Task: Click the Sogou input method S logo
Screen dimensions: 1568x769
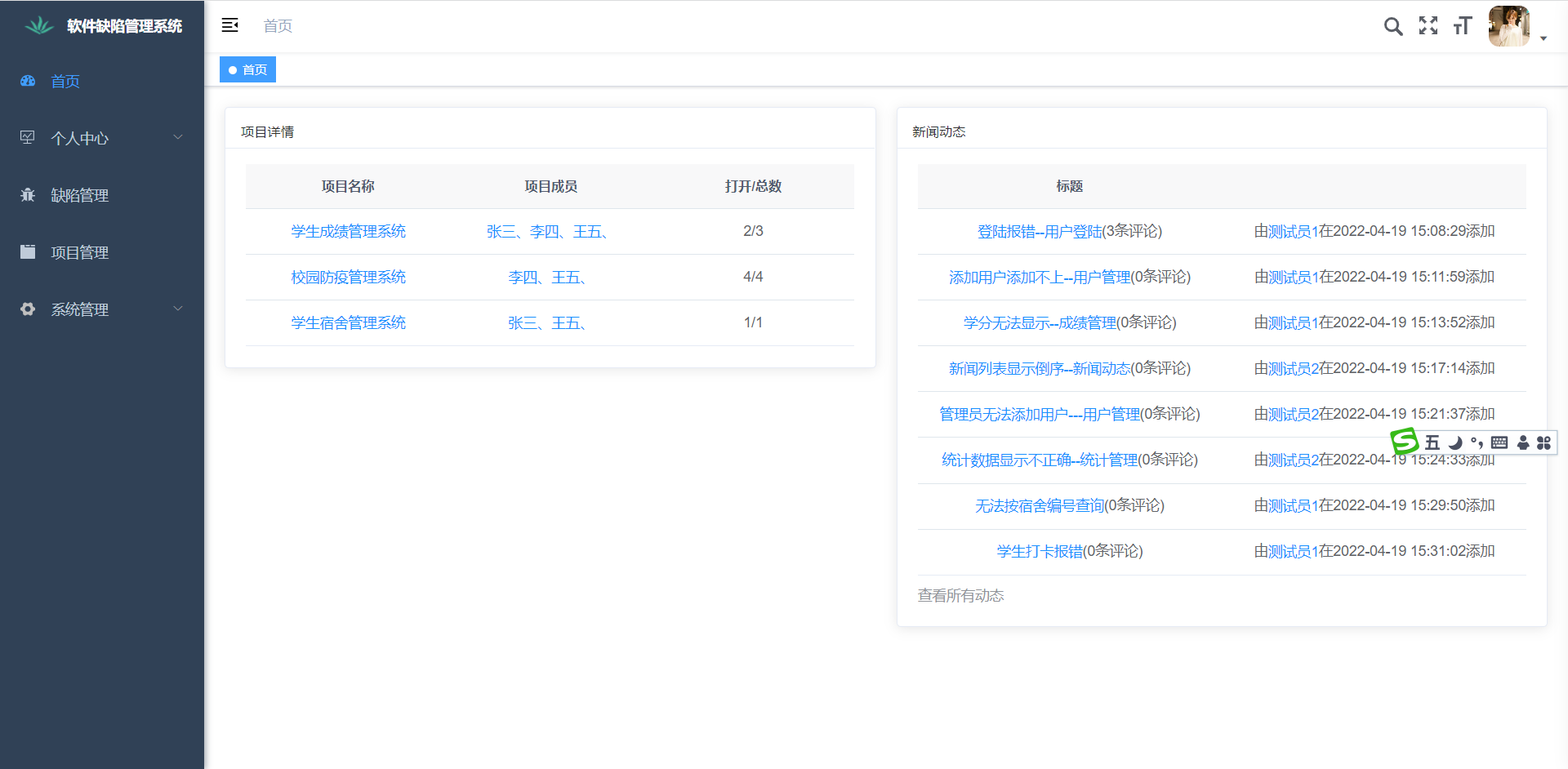Action: pos(1405,442)
